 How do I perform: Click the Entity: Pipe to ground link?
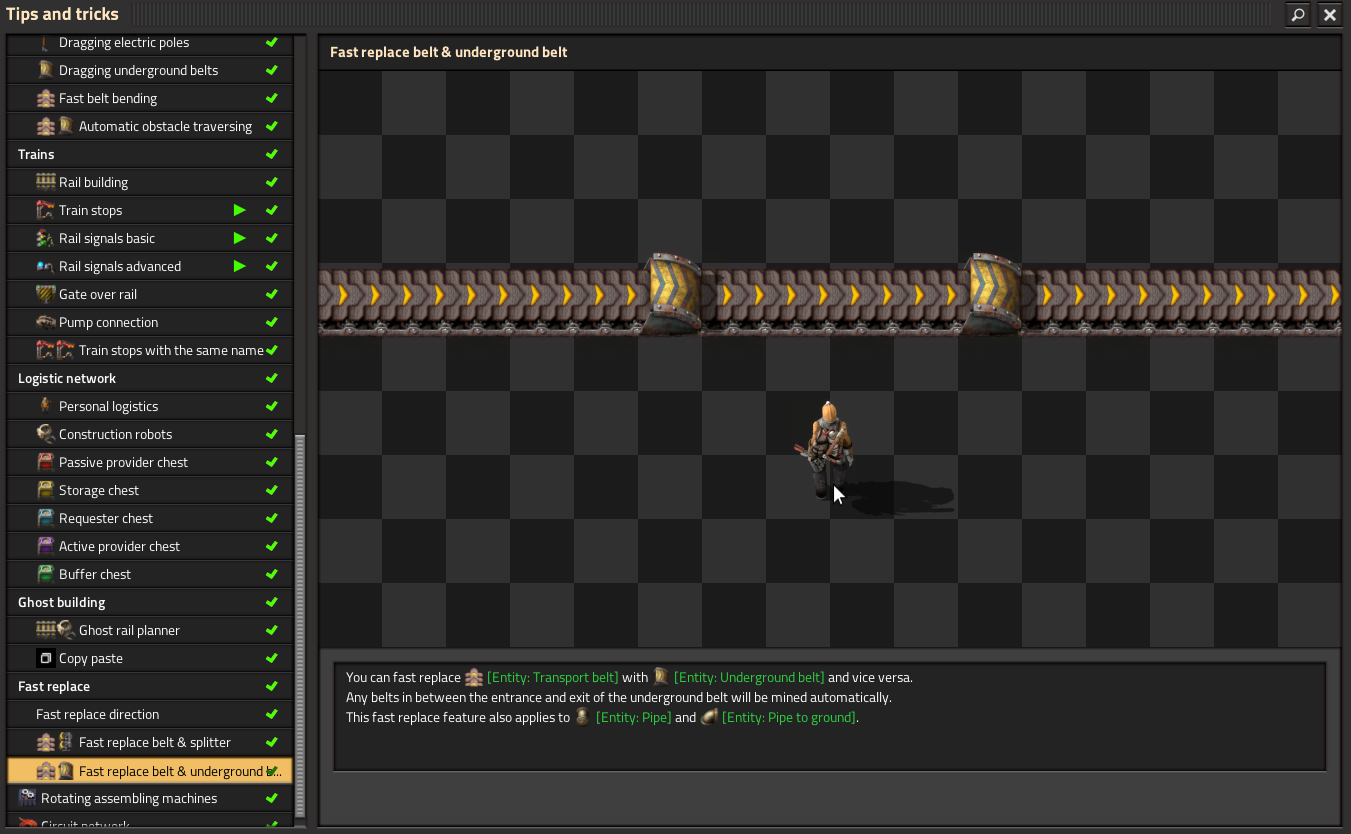pos(788,717)
